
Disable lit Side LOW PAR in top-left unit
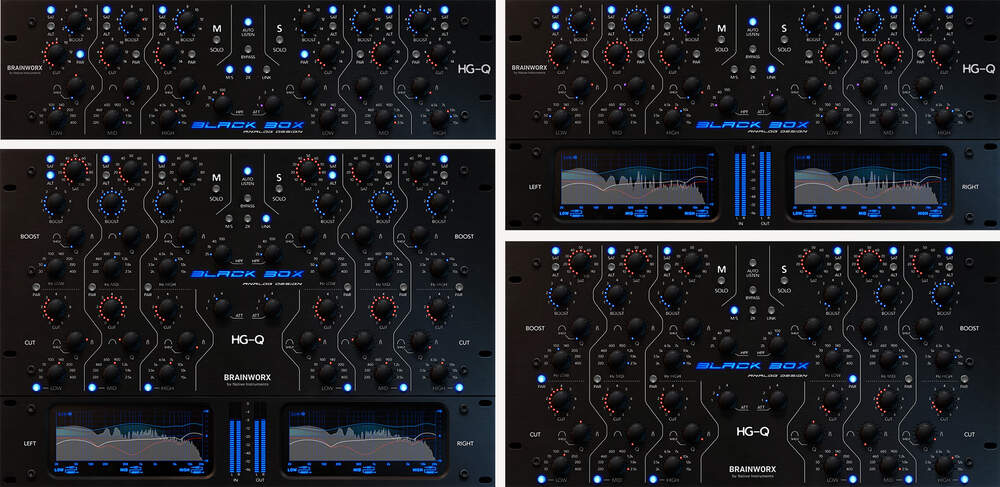tap(304, 54)
